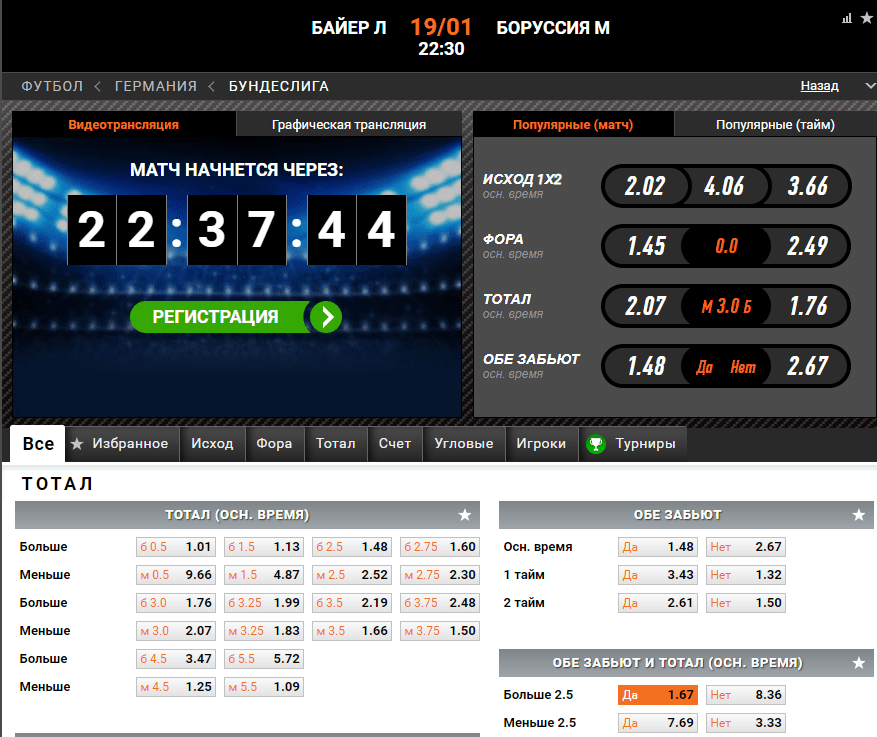This screenshot has width=877, height=737.
Task: Pick draw odds 4.06
Action: click(724, 186)
